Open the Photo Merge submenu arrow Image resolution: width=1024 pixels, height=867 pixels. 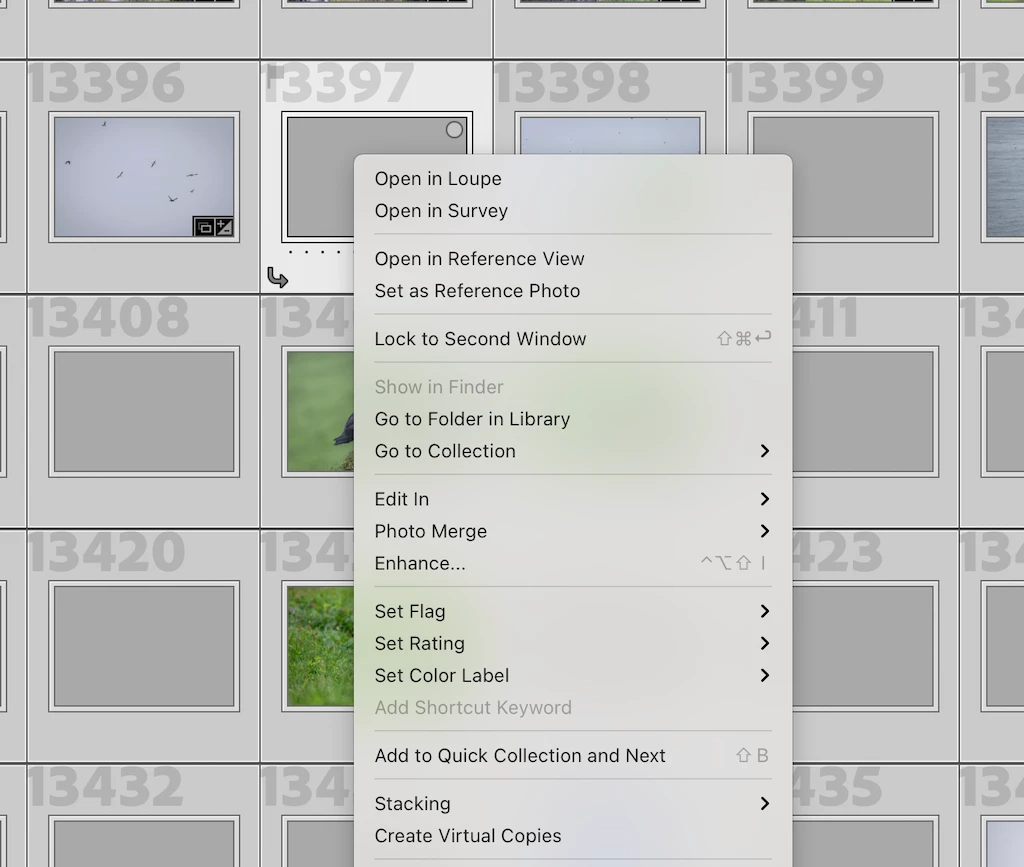(x=765, y=531)
